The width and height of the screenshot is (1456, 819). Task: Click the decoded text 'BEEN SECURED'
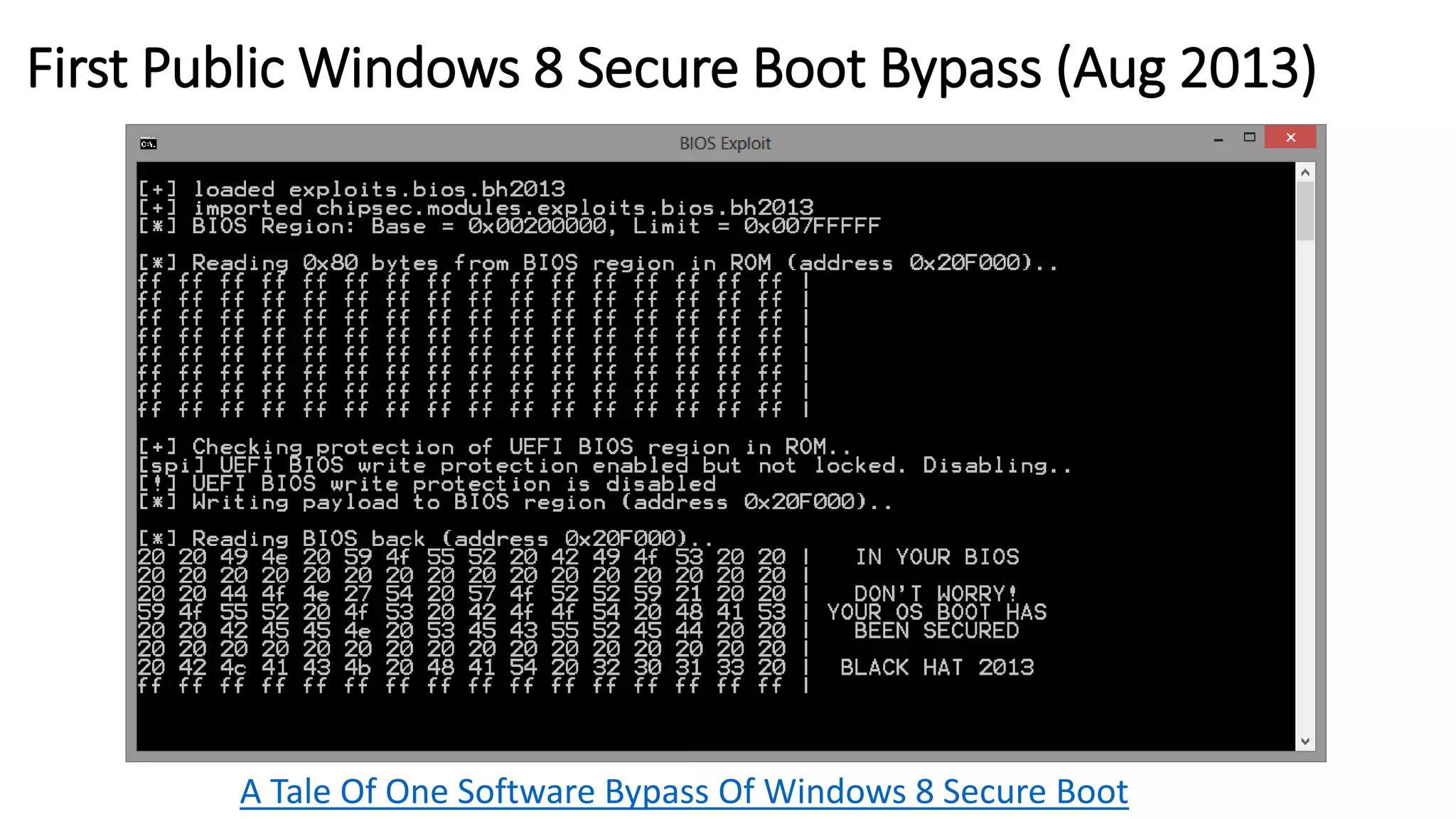pos(936,631)
